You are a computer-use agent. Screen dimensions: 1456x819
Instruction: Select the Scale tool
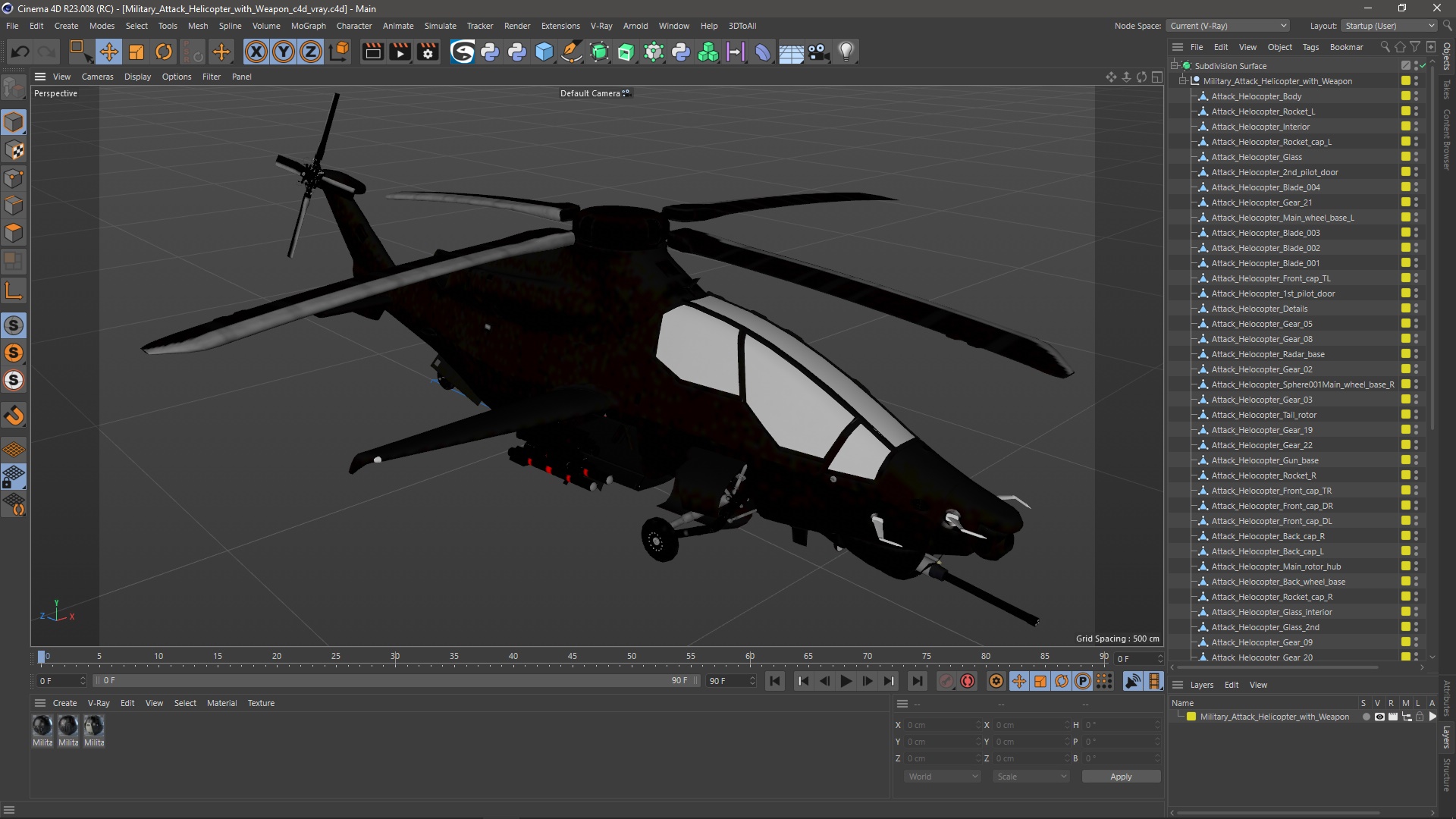coord(136,52)
